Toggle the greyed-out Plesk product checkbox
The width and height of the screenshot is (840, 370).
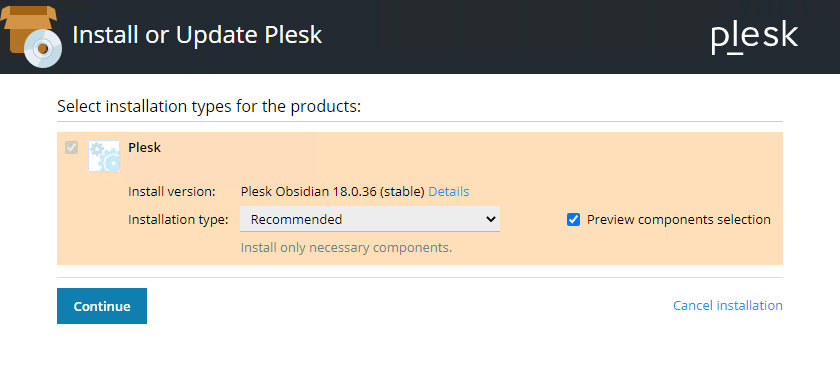click(x=71, y=147)
